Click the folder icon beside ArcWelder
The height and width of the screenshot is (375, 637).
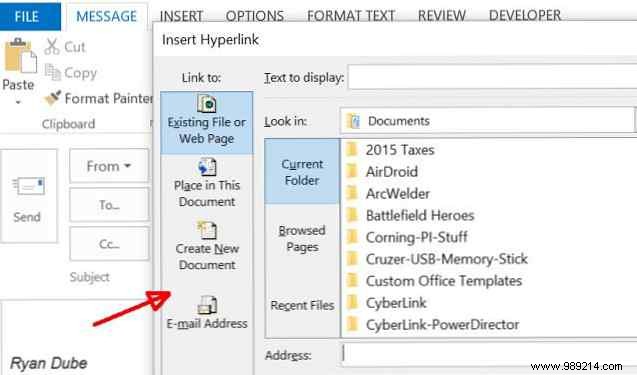pyautogui.click(x=351, y=193)
